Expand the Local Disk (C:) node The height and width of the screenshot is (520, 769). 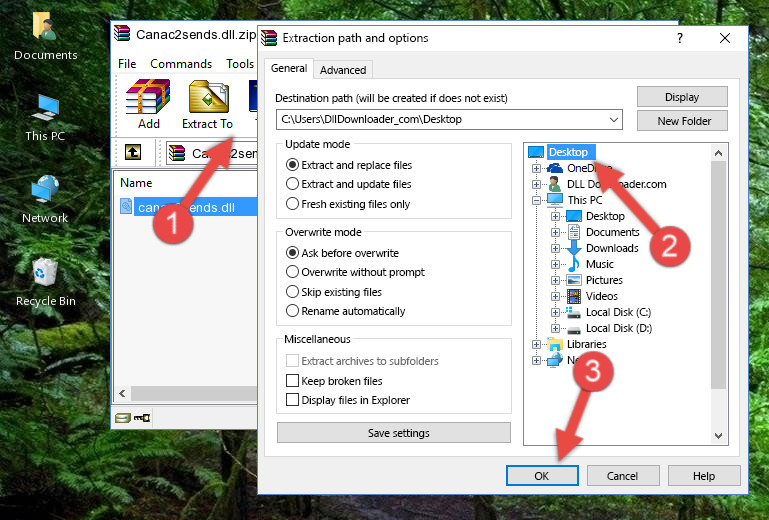pos(555,312)
